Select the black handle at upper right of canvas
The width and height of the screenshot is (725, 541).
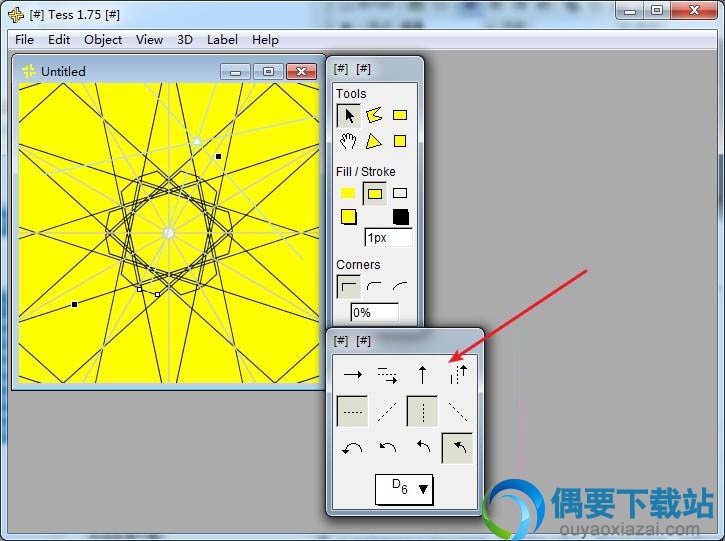(x=219, y=156)
